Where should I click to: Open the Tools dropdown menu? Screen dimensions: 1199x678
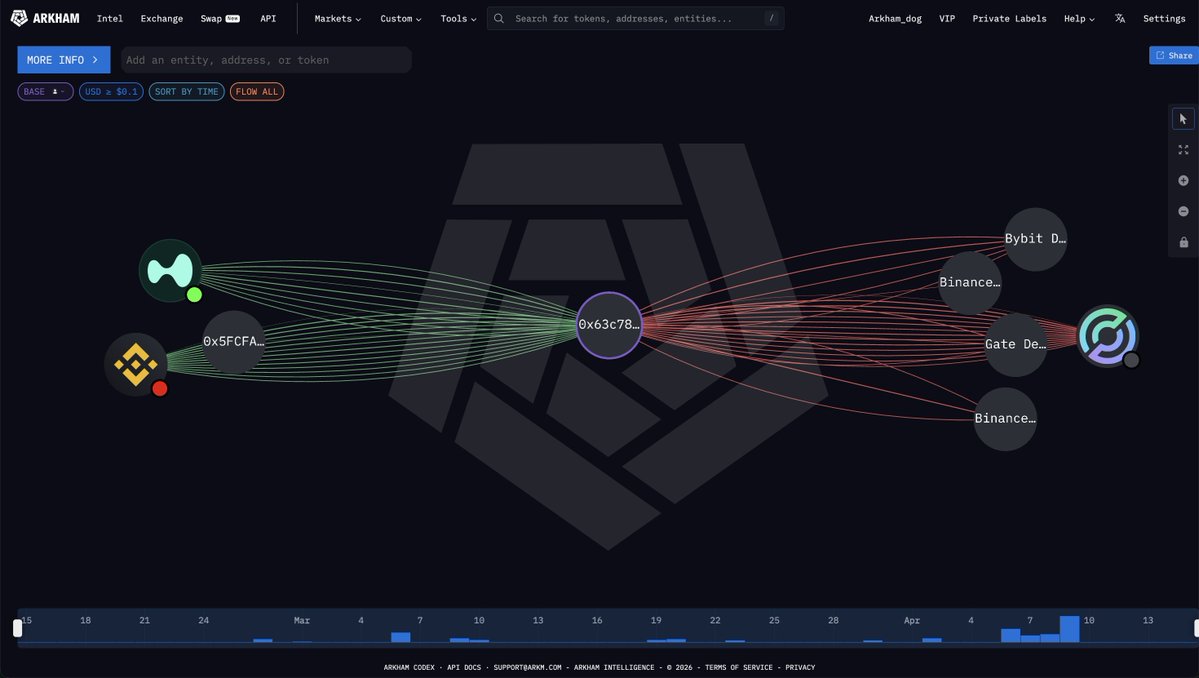coord(458,18)
